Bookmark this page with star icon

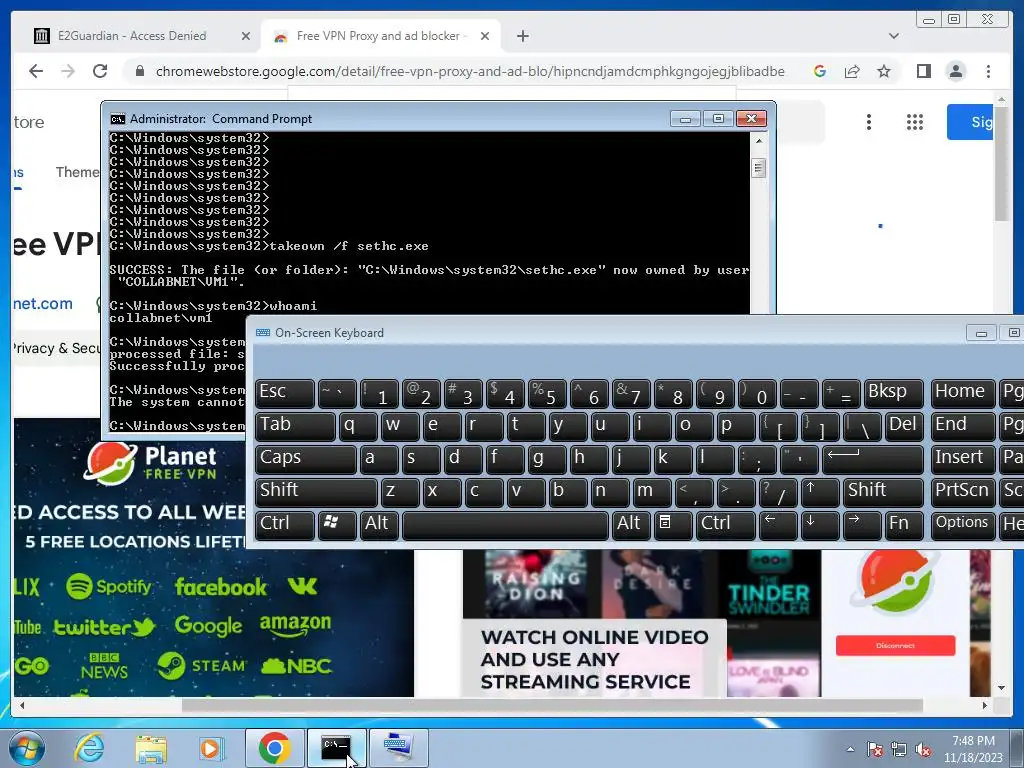(884, 71)
